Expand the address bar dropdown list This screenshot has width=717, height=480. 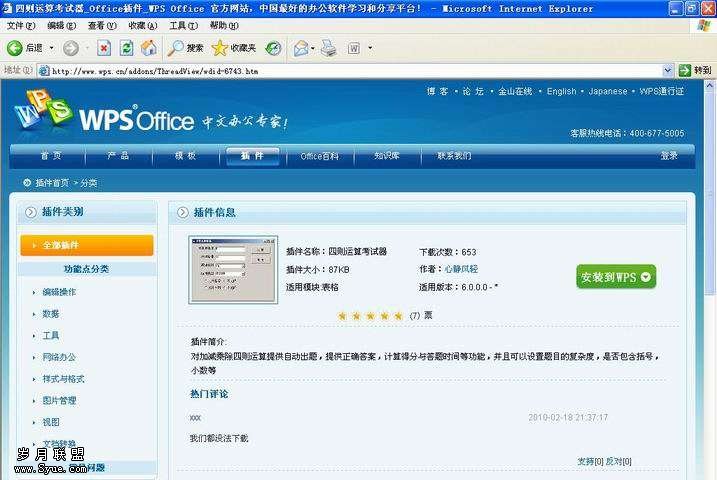(x=667, y=71)
